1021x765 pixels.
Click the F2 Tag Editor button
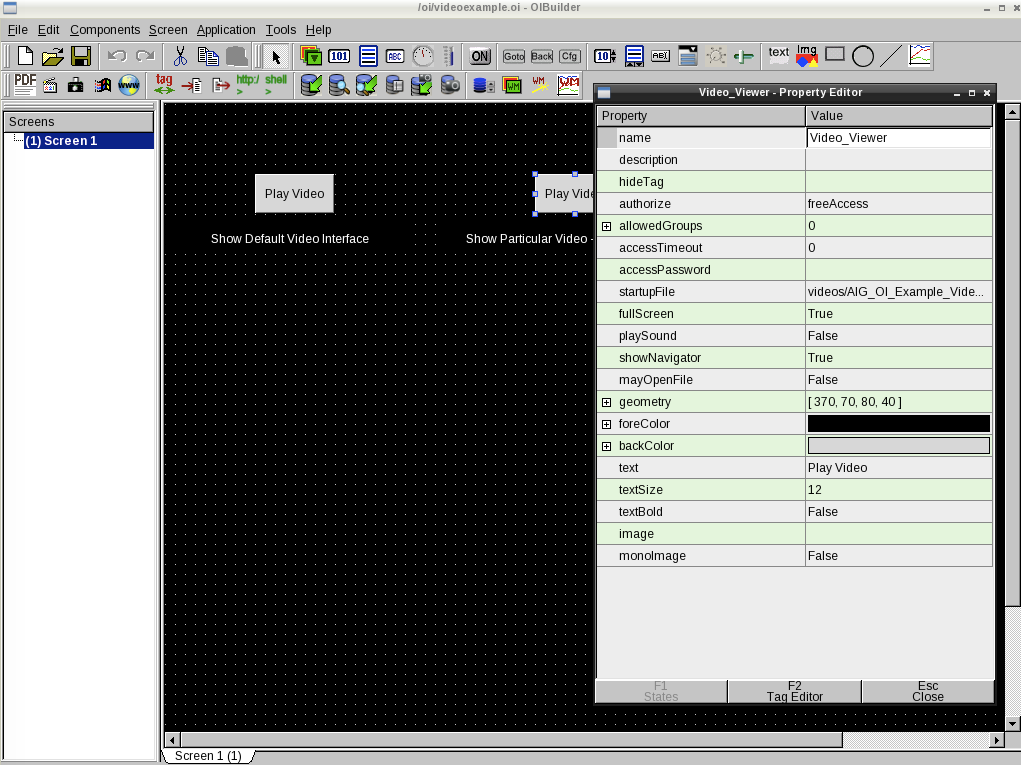click(x=794, y=691)
